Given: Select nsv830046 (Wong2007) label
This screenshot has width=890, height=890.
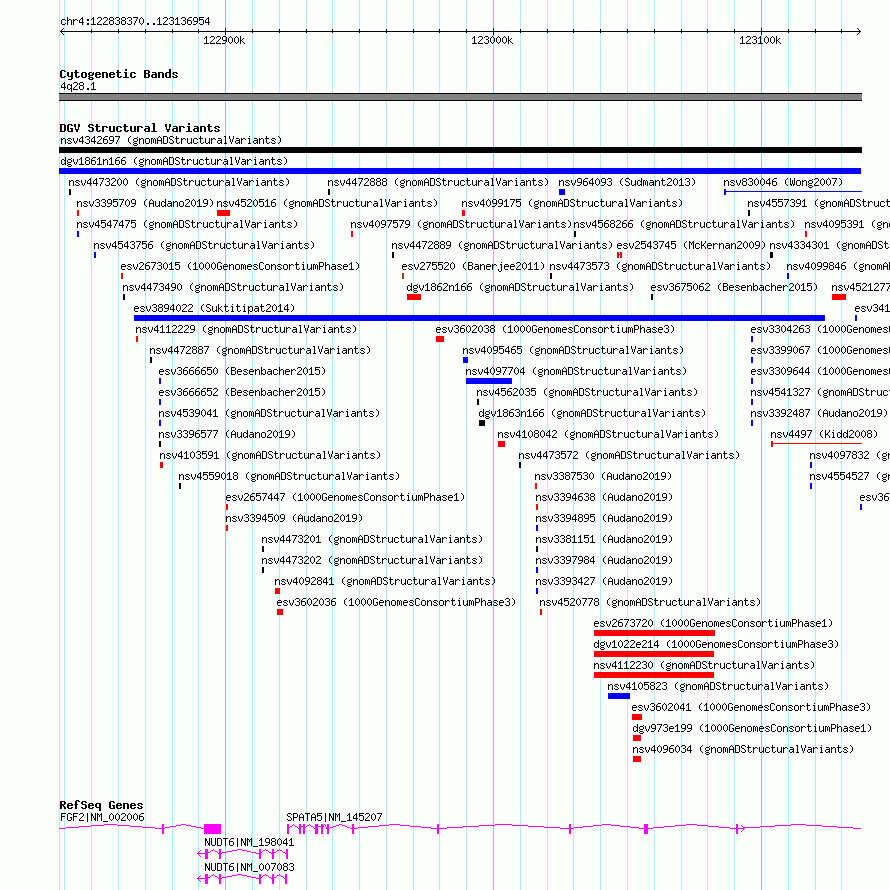Looking at the screenshot, I should (783, 182).
